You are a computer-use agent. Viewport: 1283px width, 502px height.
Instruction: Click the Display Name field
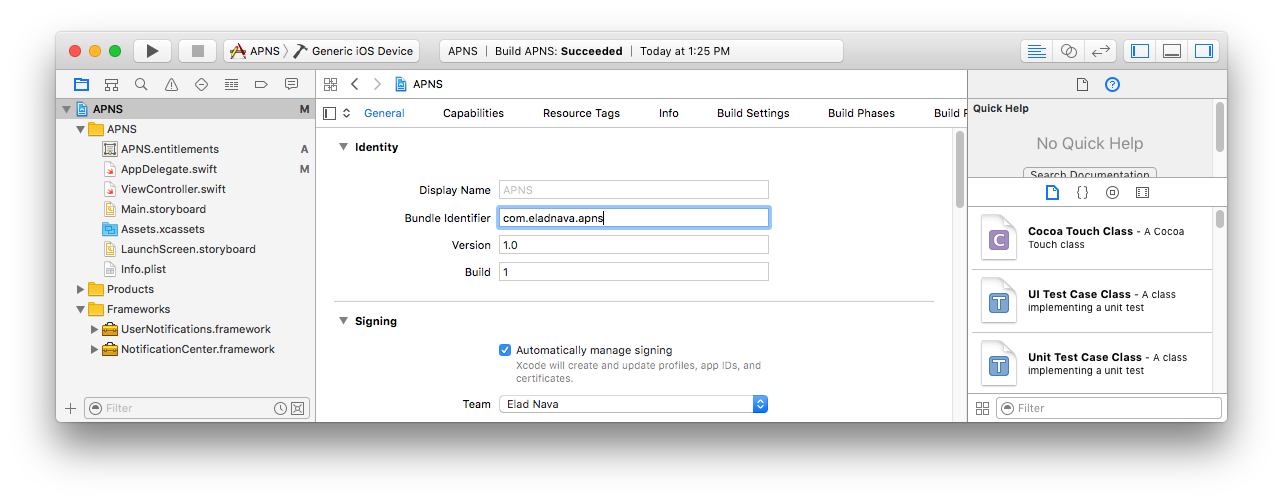pyautogui.click(x=633, y=190)
